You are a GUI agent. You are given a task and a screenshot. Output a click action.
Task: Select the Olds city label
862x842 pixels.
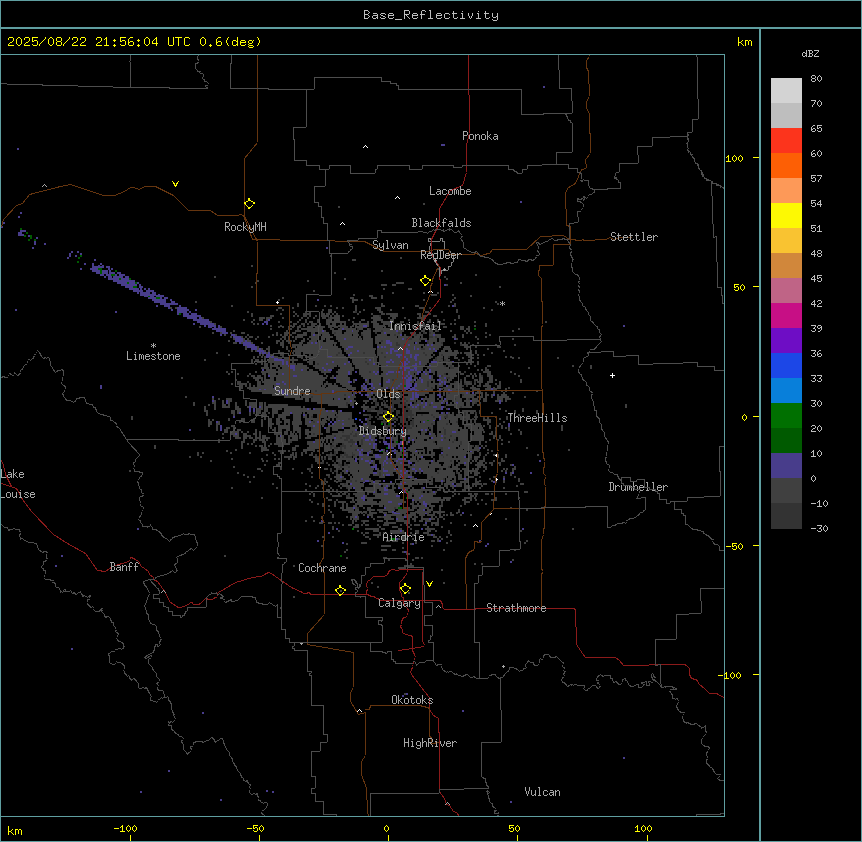click(388, 394)
